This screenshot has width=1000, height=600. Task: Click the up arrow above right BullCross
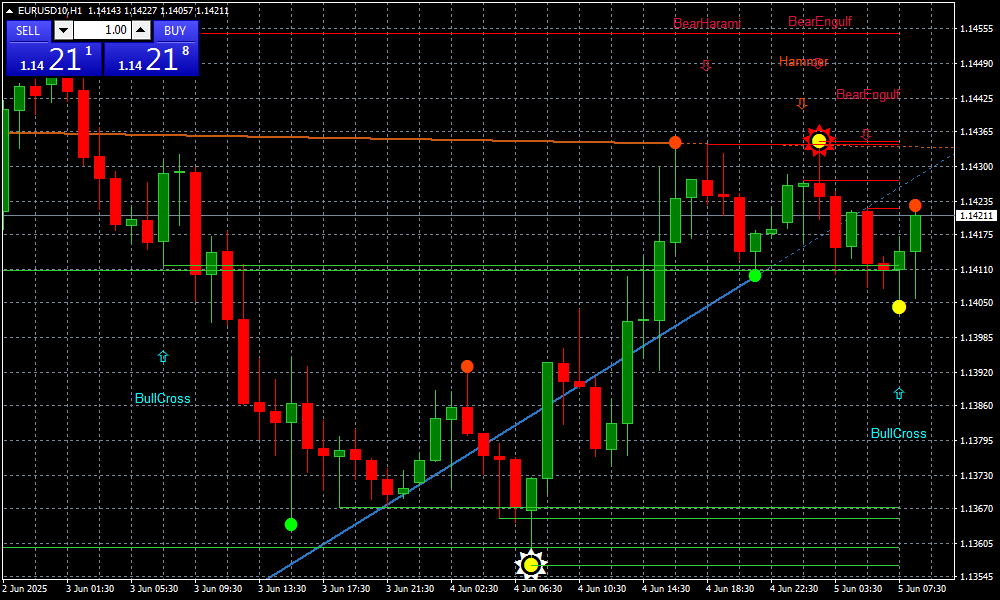click(898, 394)
